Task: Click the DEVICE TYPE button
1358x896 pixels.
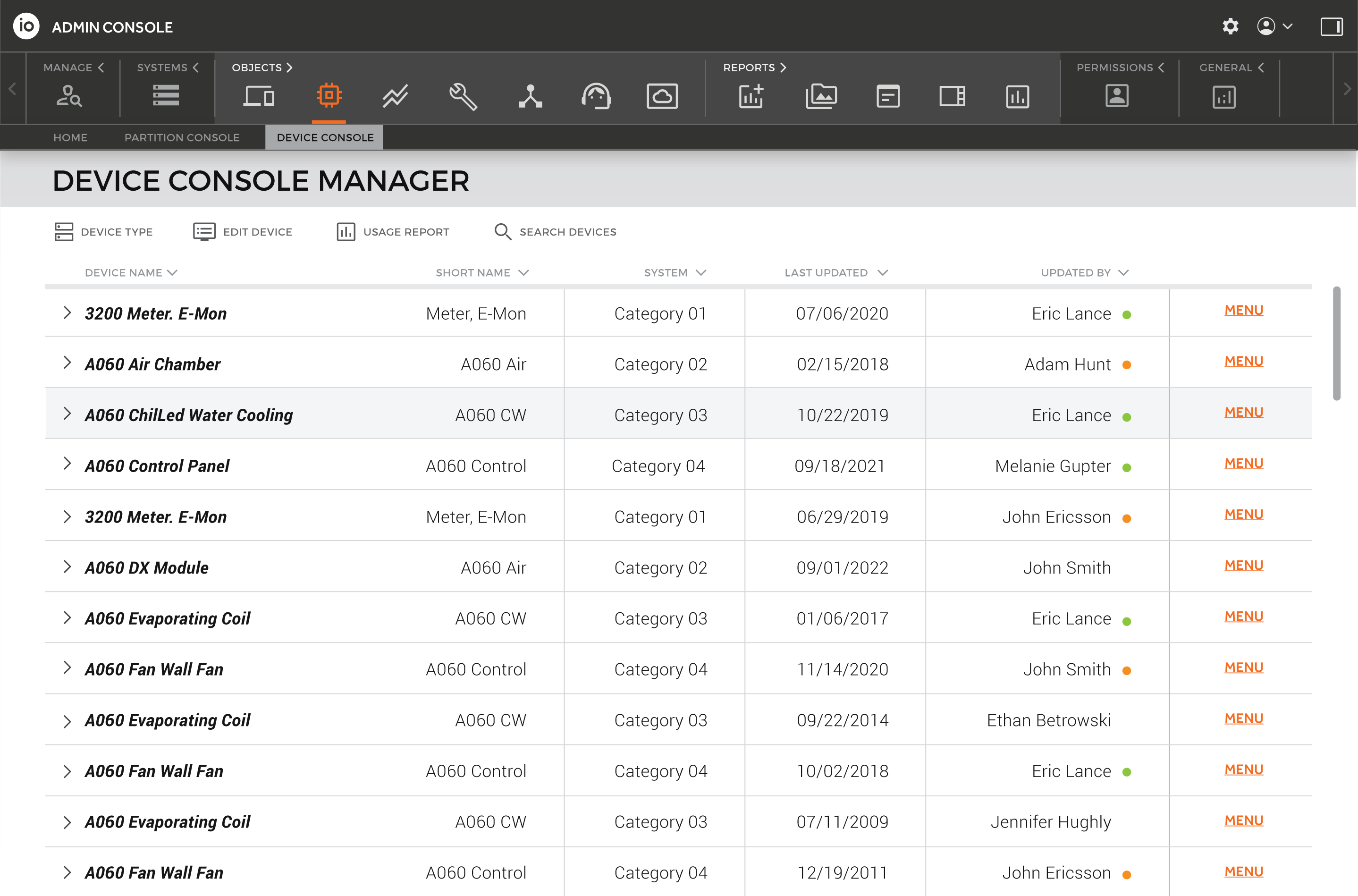Action: (103, 232)
